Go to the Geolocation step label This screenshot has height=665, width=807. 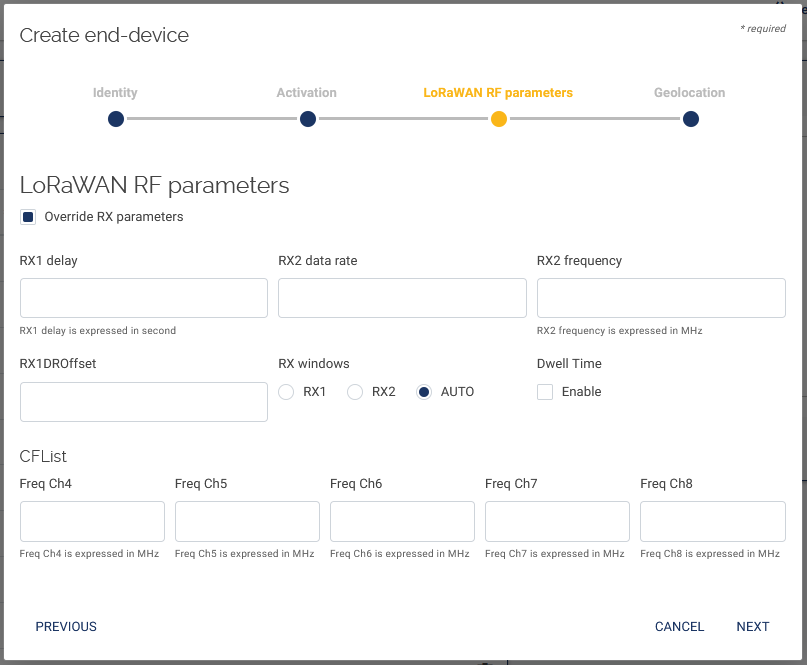point(689,93)
